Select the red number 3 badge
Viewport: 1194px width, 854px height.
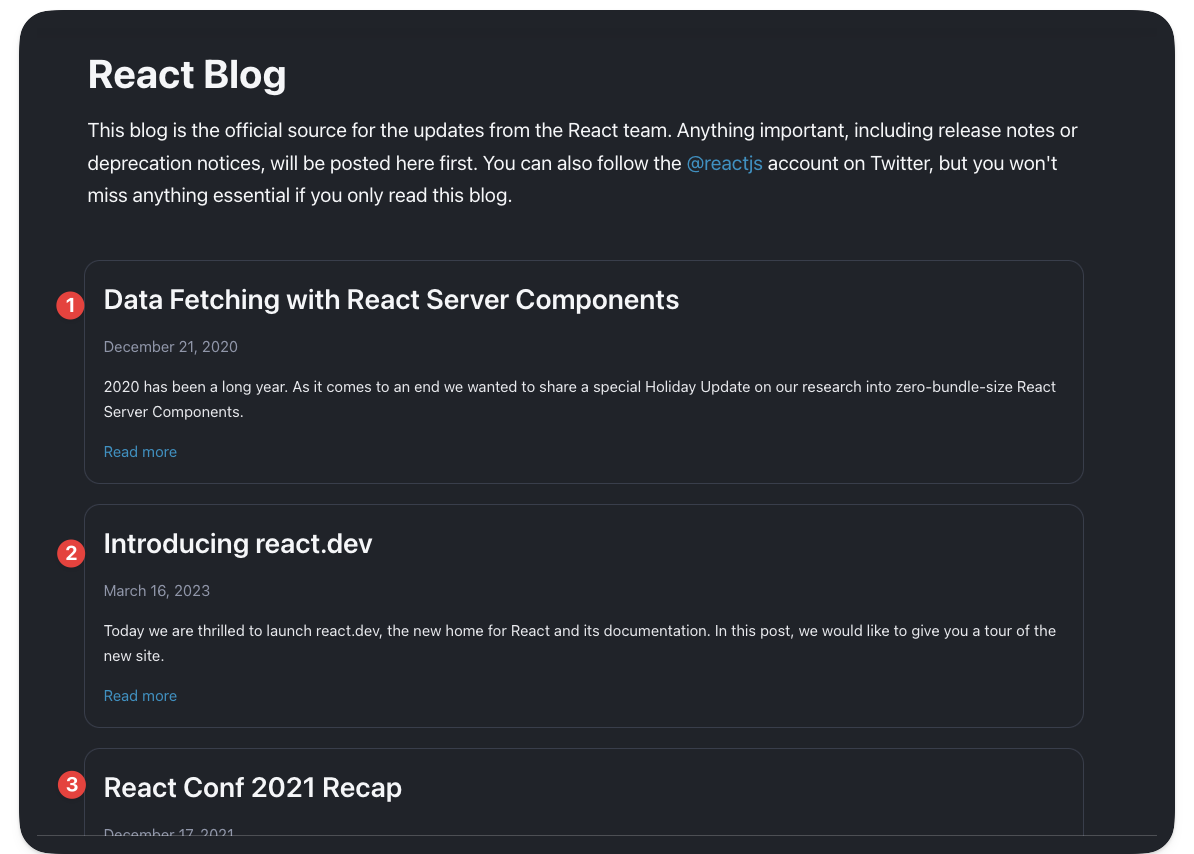pos(70,785)
